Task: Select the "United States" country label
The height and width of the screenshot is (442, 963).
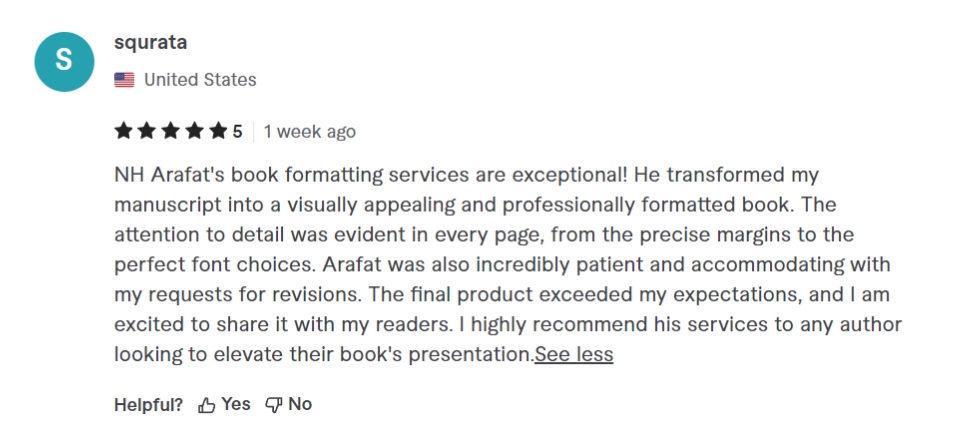Action: [200, 80]
